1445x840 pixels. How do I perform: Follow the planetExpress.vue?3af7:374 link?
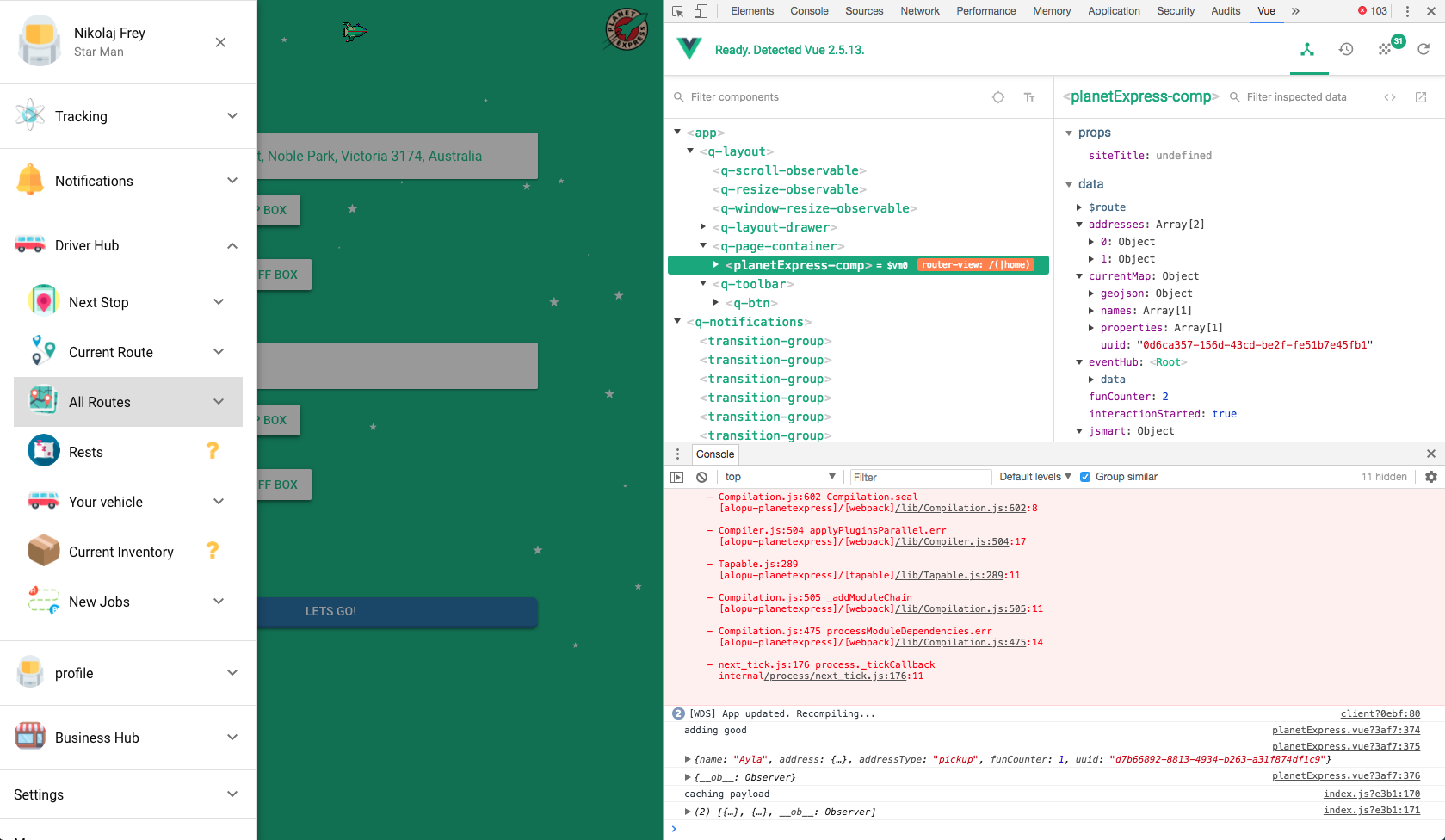click(x=1345, y=730)
